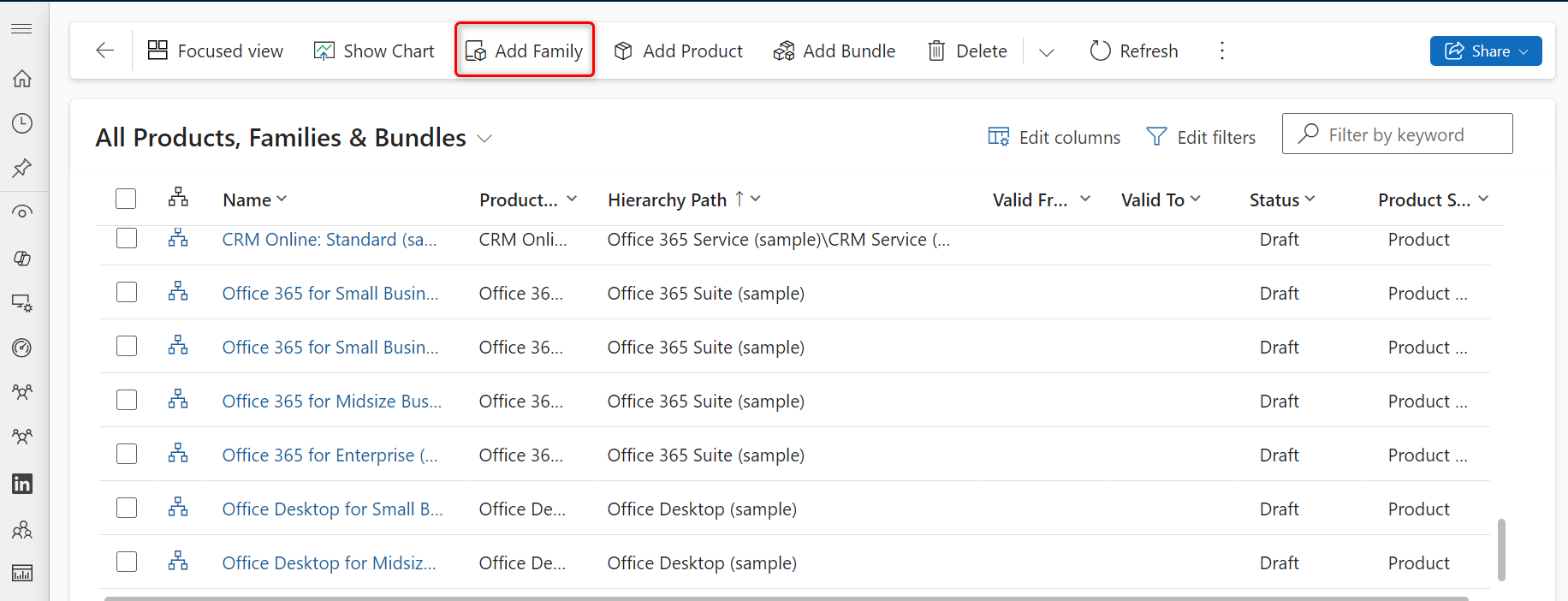Select the Office Desktop for Small Business checkbox
The width and height of the screenshot is (1568, 601).
[x=127, y=508]
